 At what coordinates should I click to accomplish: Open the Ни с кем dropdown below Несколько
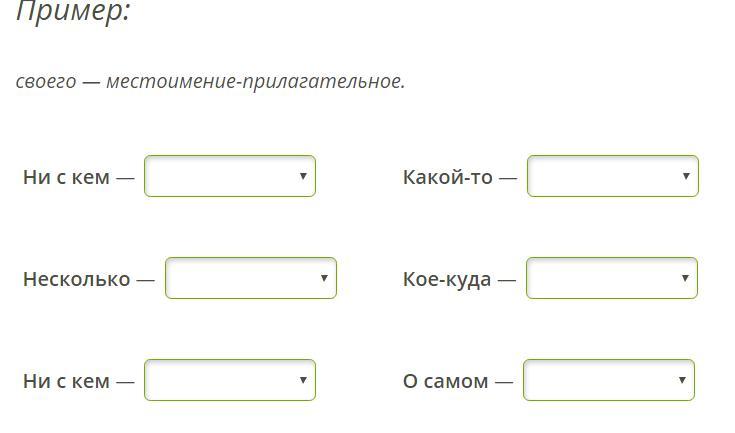(229, 380)
